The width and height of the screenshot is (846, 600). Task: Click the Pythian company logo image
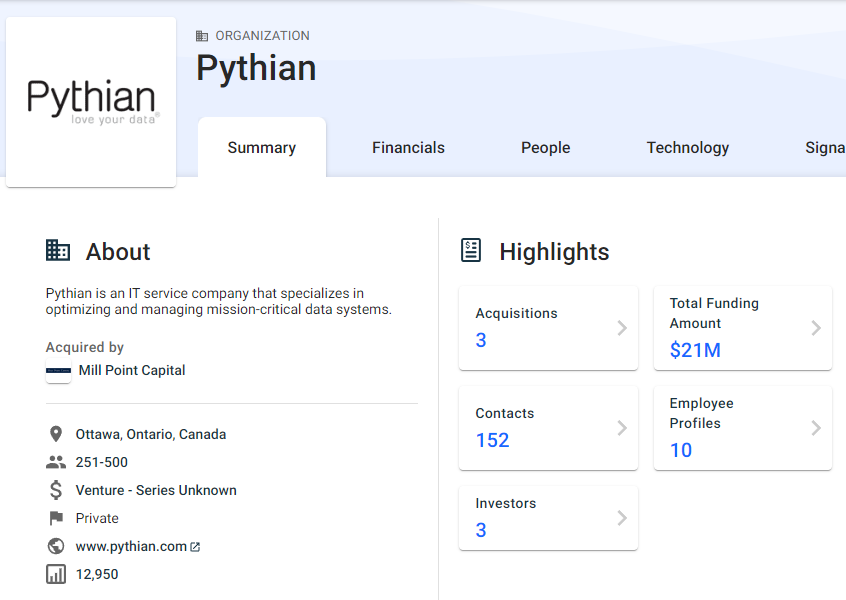point(91,102)
